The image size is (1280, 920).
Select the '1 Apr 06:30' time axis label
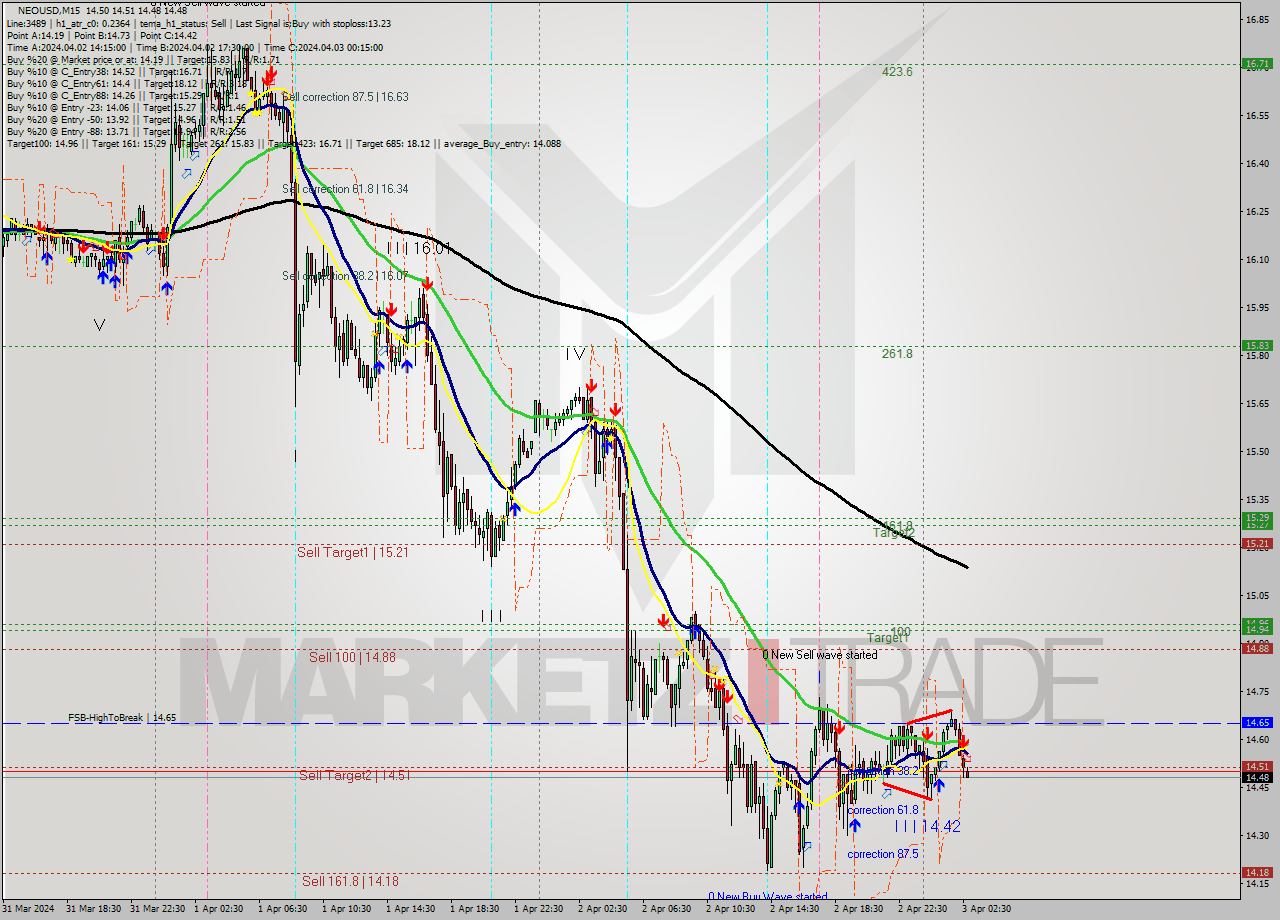[284, 909]
